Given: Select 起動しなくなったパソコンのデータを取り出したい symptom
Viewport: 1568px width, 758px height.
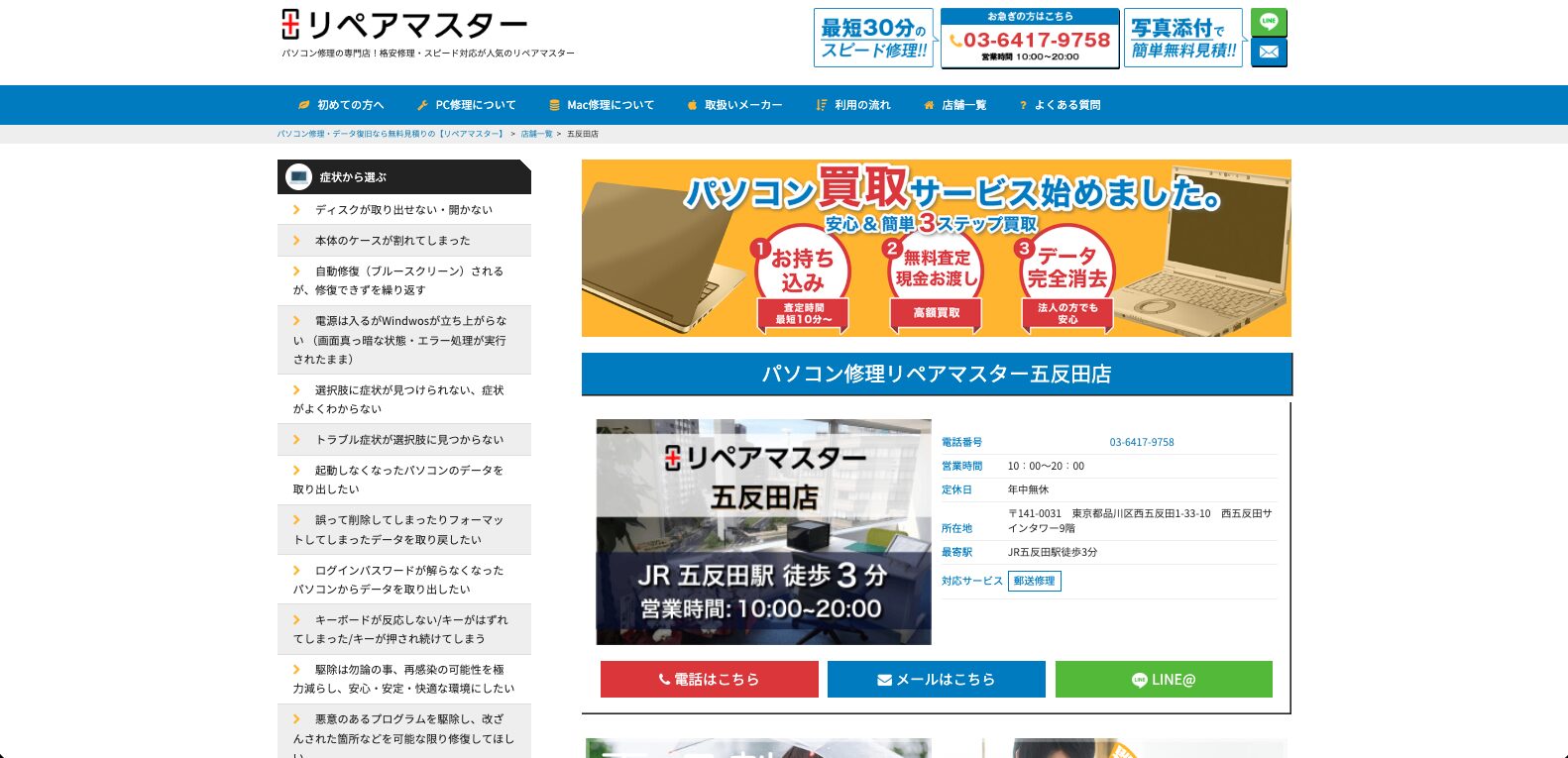Looking at the screenshot, I should point(404,480).
